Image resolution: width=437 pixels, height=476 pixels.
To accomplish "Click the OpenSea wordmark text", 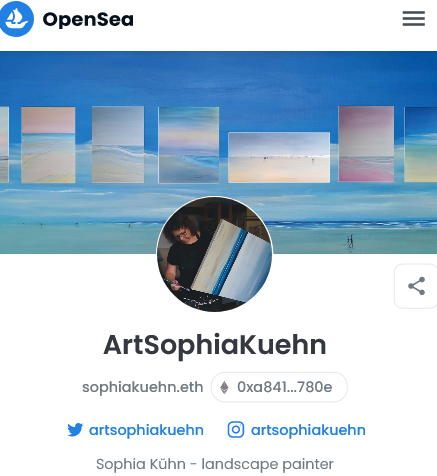I will pyautogui.click(x=88, y=19).
